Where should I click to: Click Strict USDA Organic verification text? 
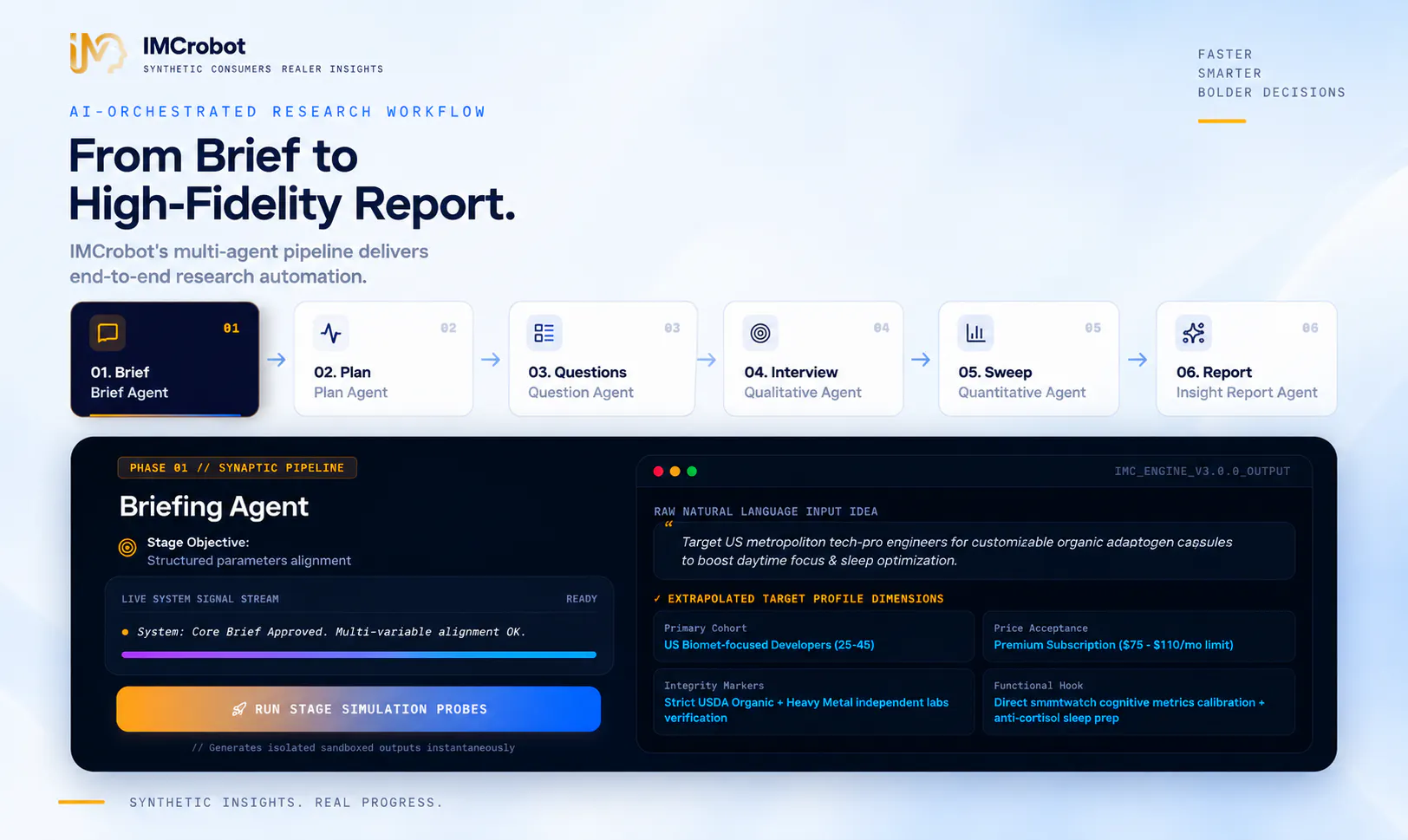tap(806, 710)
